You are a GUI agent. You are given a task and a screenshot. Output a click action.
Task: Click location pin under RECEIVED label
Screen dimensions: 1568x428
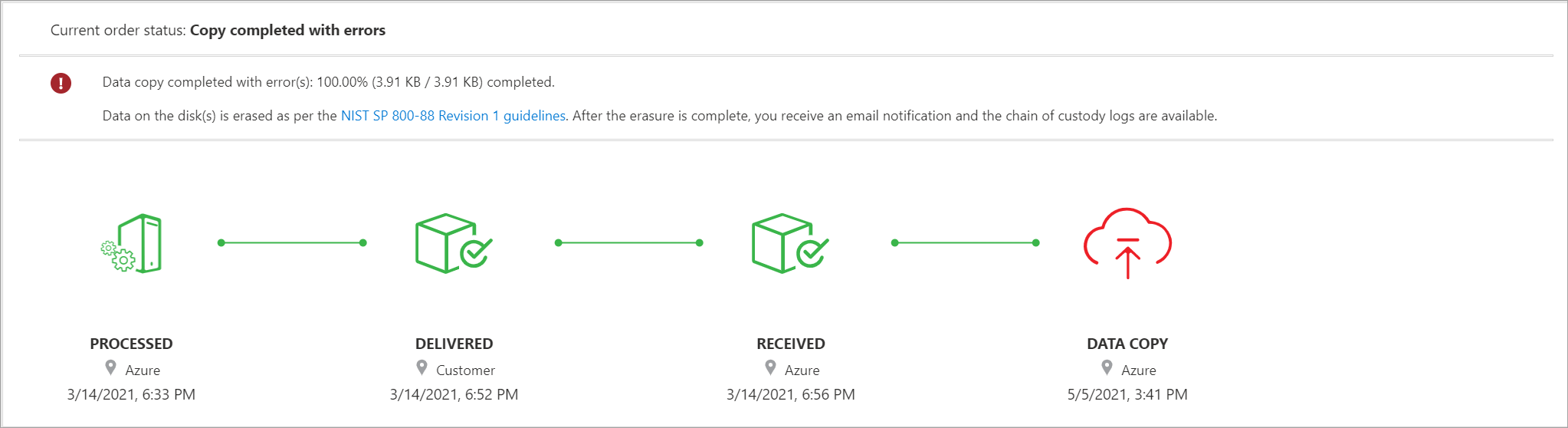click(770, 368)
